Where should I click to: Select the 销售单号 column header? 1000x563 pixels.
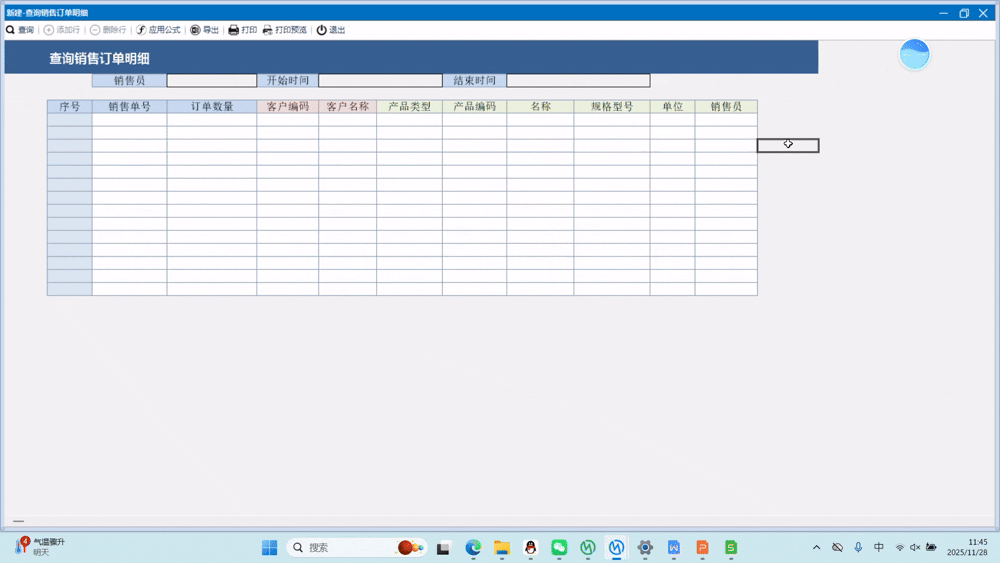tap(129, 106)
